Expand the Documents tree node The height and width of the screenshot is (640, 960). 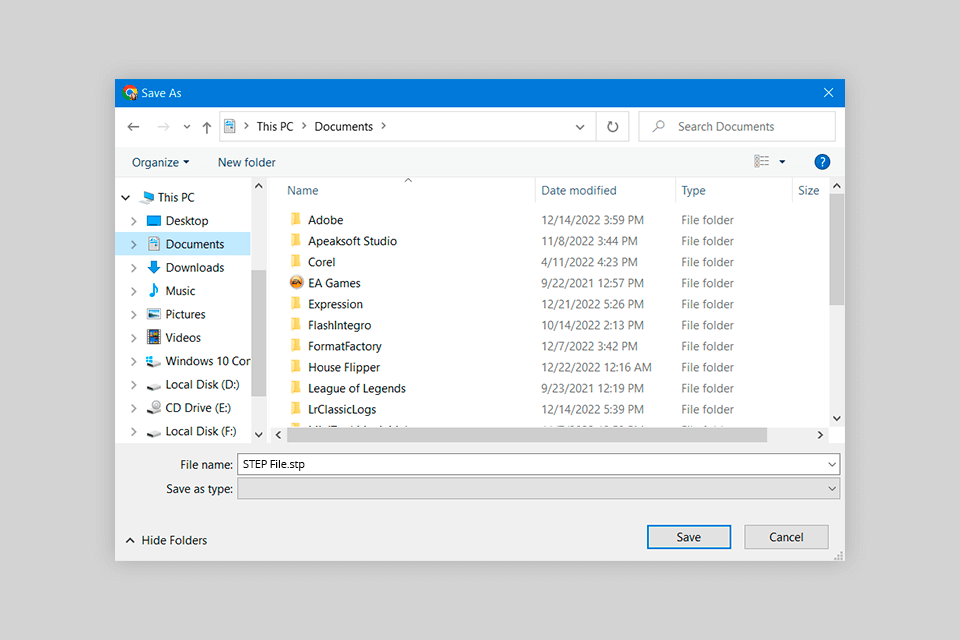[133, 244]
